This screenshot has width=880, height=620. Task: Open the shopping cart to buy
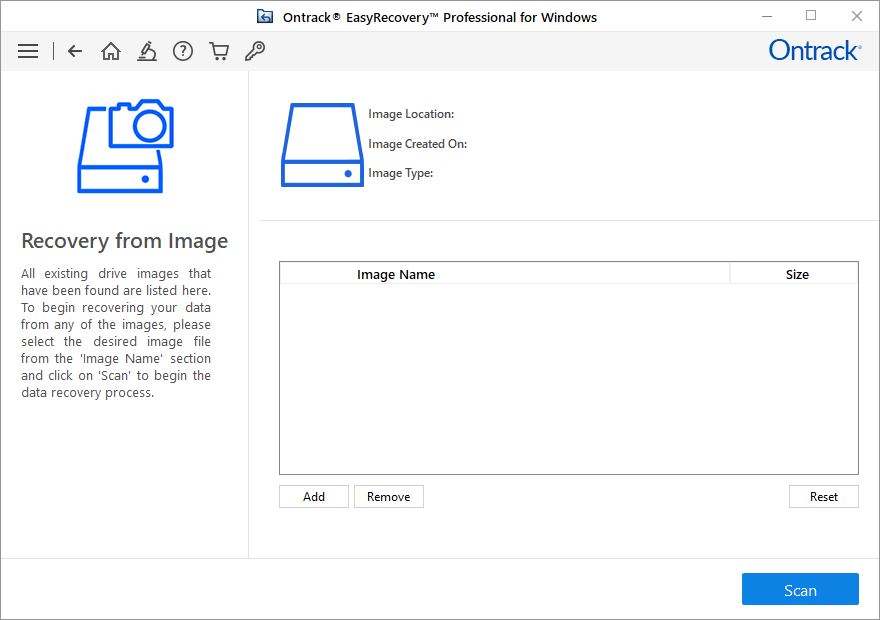click(x=219, y=51)
